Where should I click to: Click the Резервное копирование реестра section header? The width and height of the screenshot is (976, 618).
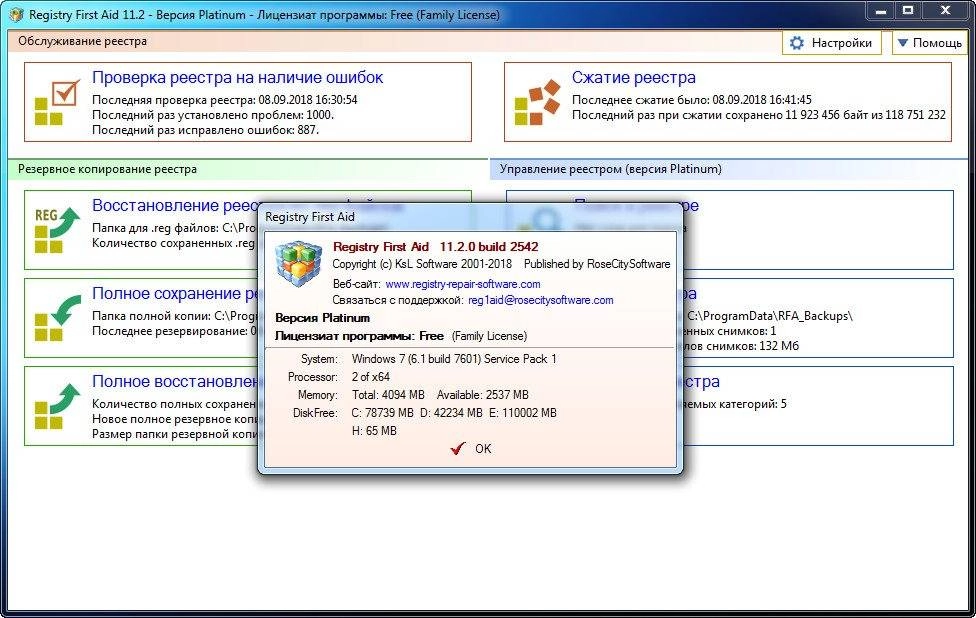[107, 169]
